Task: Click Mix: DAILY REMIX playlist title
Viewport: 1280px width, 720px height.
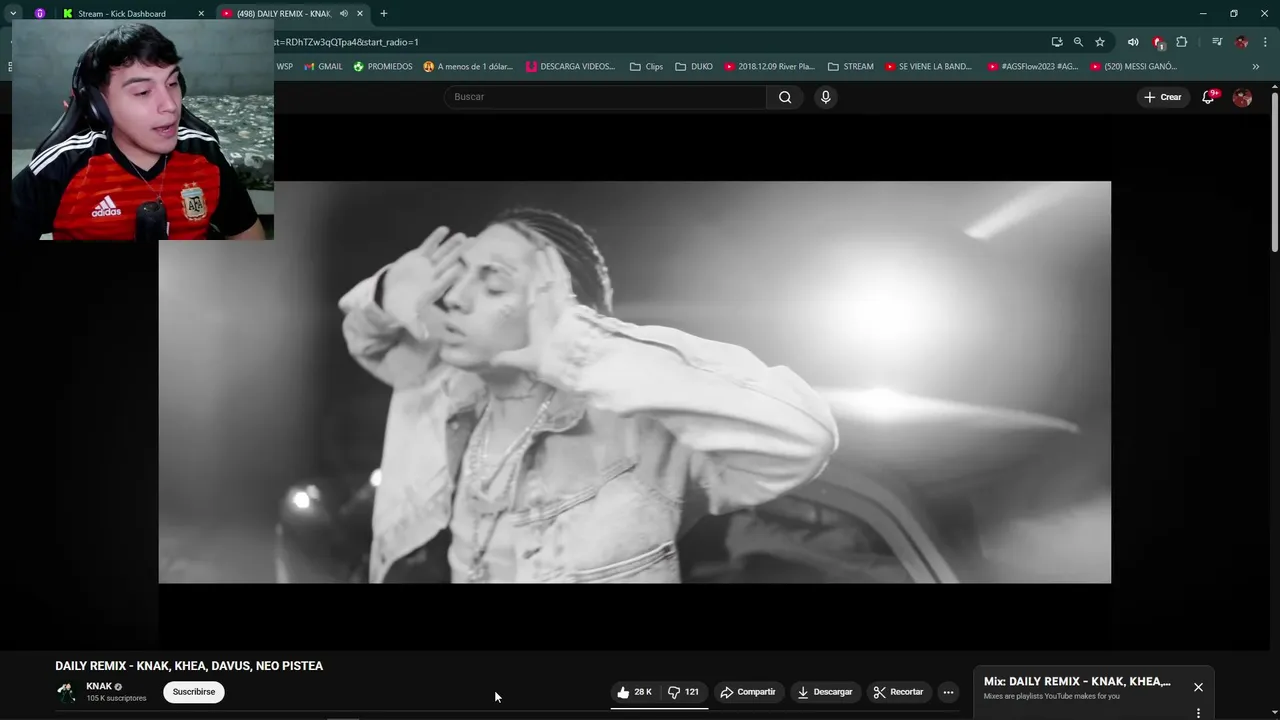Action: 1077,682
